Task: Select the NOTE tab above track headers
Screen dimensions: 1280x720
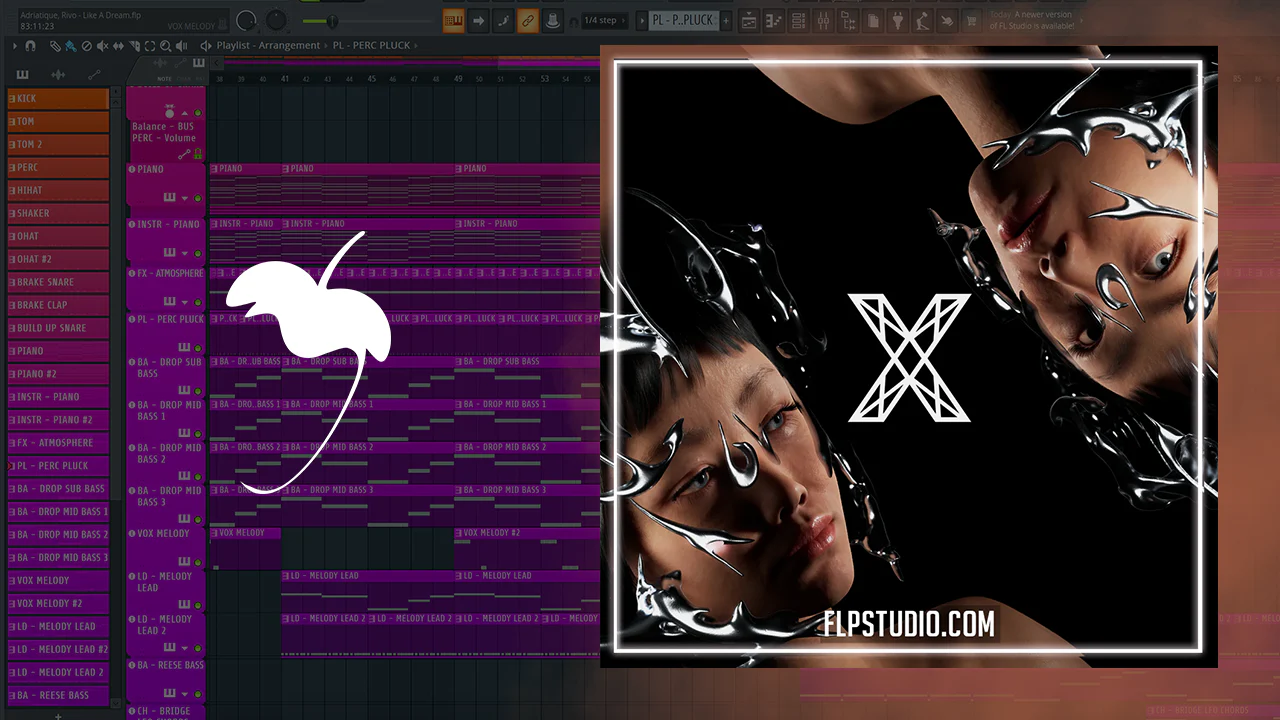Action: pos(165,78)
